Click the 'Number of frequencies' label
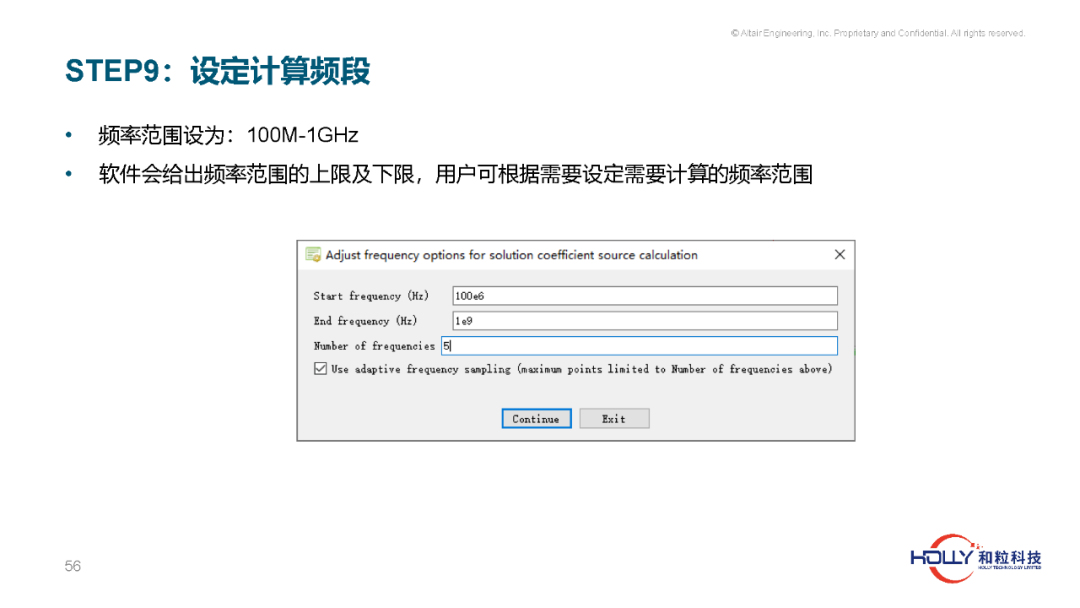Screen dimensions: 1080x608 374,346
